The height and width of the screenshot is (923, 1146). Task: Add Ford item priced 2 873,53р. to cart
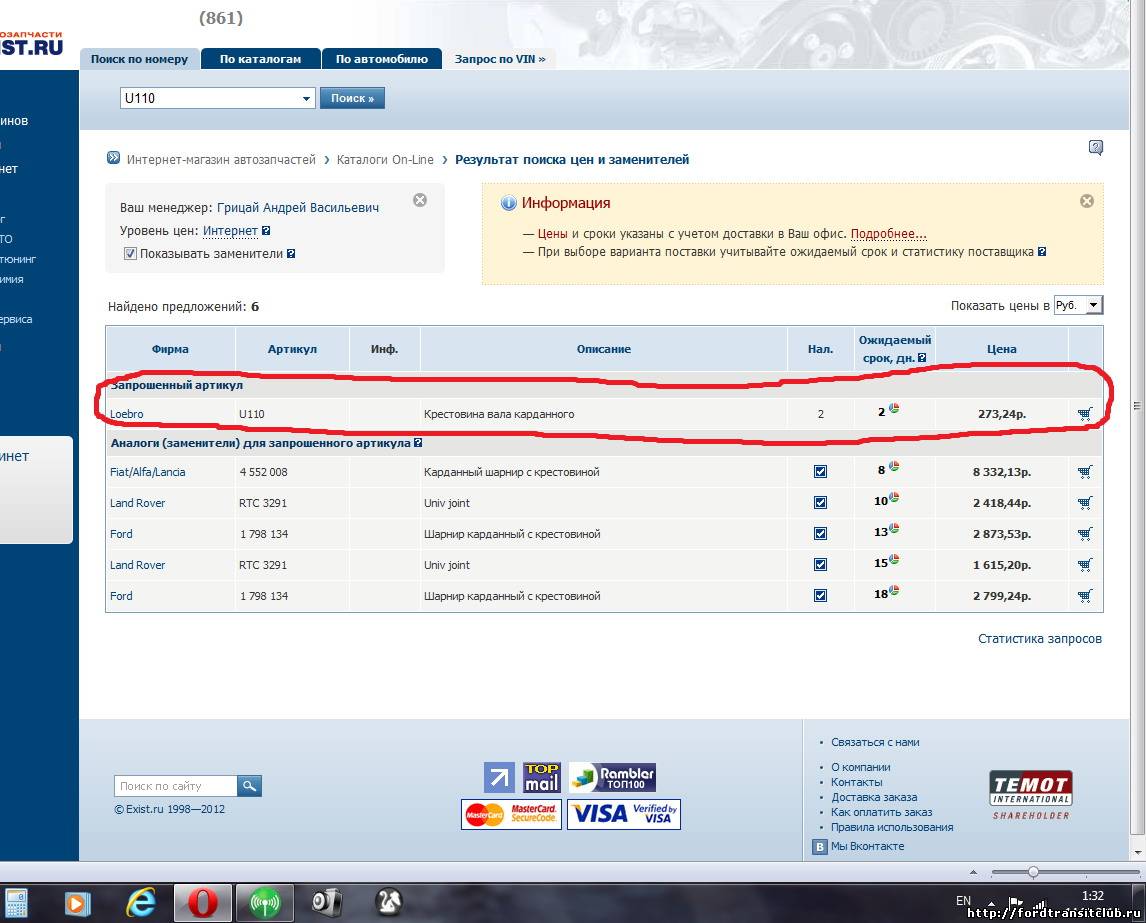tap(1085, 534)
